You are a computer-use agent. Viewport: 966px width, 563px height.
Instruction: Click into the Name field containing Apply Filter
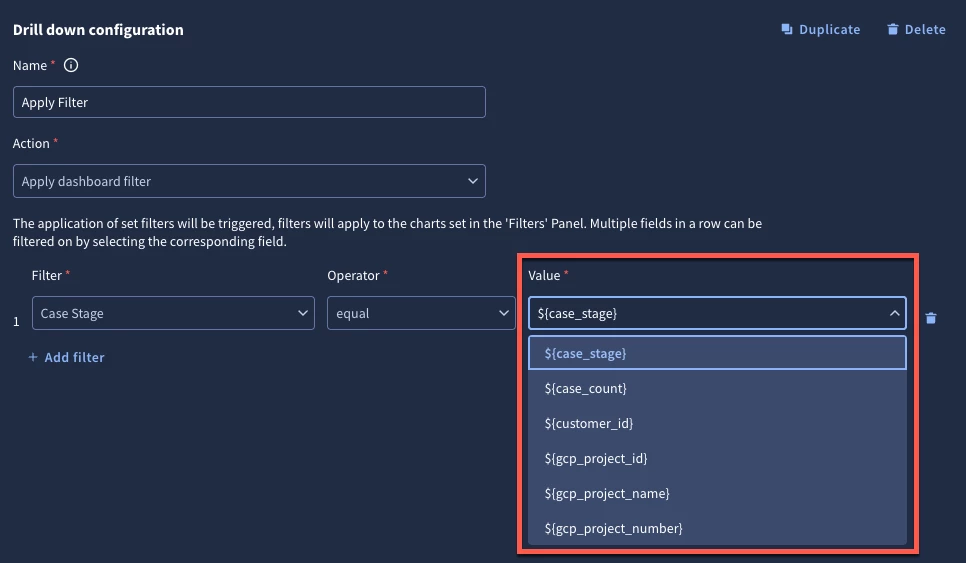249,102
